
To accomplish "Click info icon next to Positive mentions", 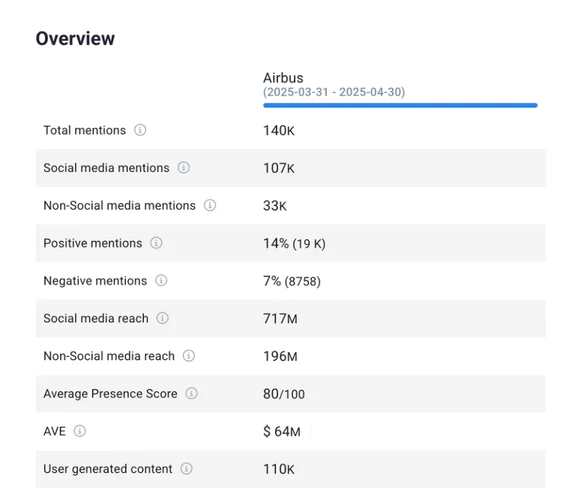I will pyautogui.click(x=156, y=243).
